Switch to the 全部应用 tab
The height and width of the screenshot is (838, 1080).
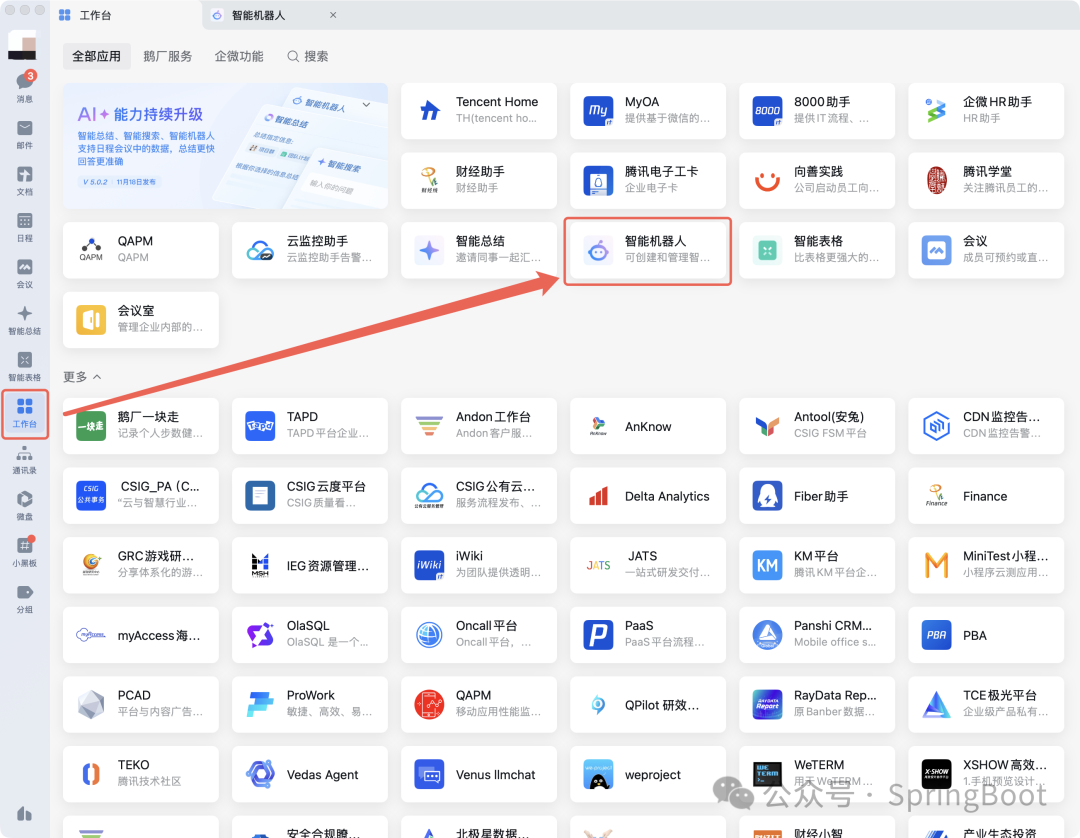click(96, 56)
